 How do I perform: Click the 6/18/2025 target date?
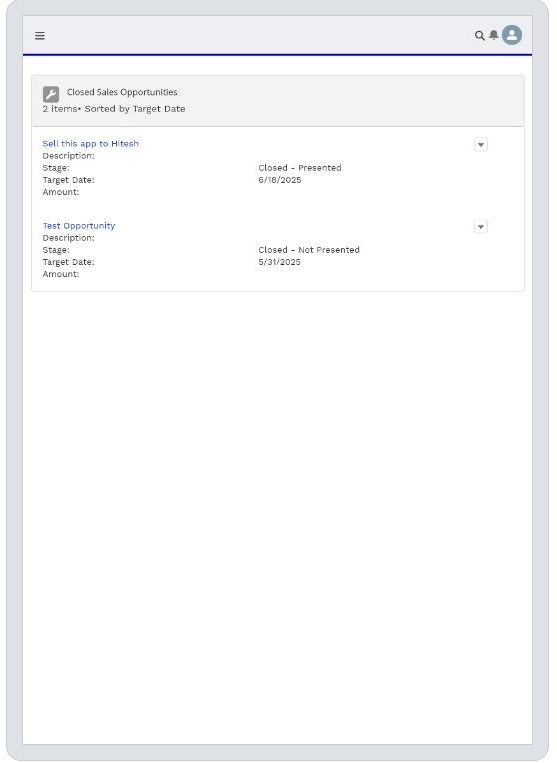pyautogui.click(x=280, y=180)
